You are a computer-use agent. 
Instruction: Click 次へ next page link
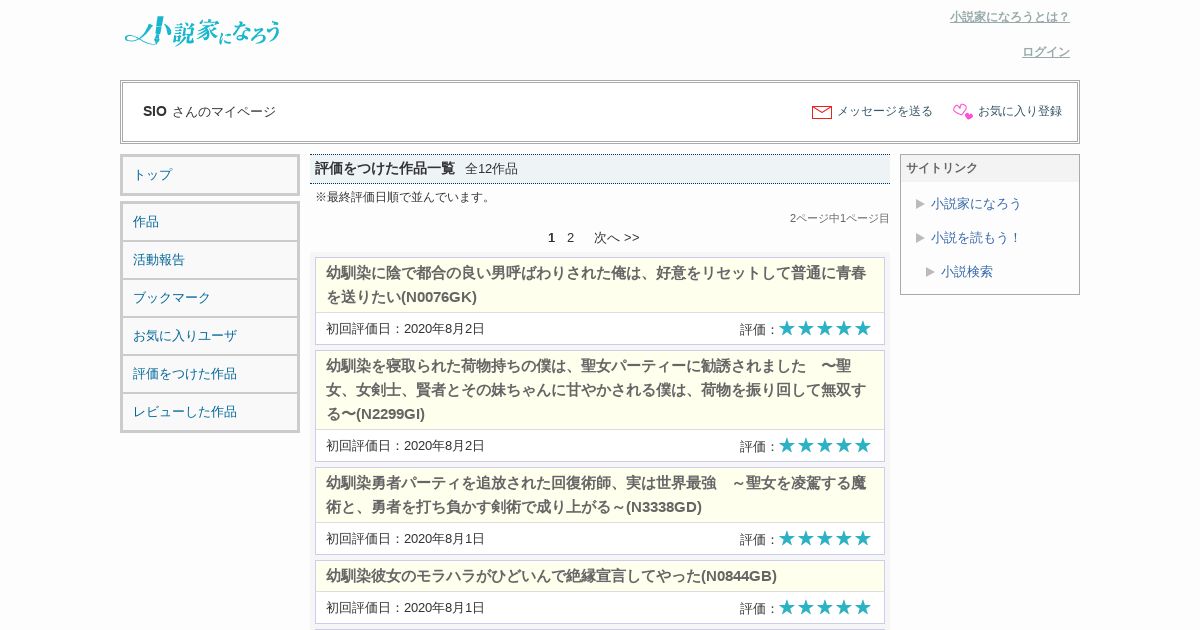(607, 238)
